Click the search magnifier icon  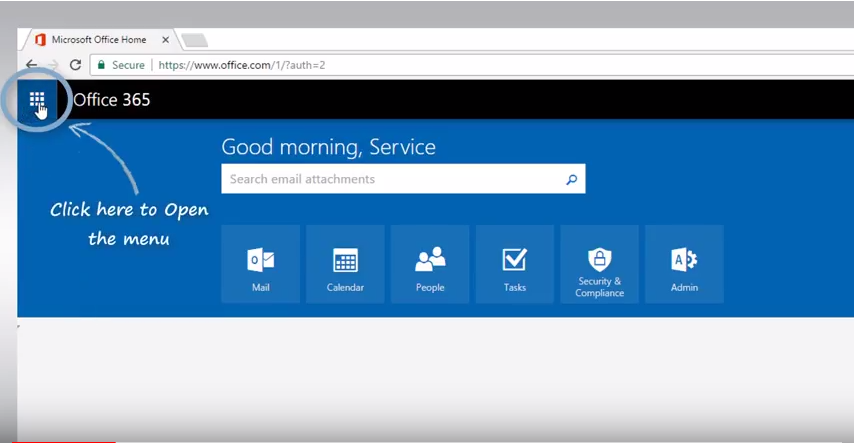pos(572,179)
